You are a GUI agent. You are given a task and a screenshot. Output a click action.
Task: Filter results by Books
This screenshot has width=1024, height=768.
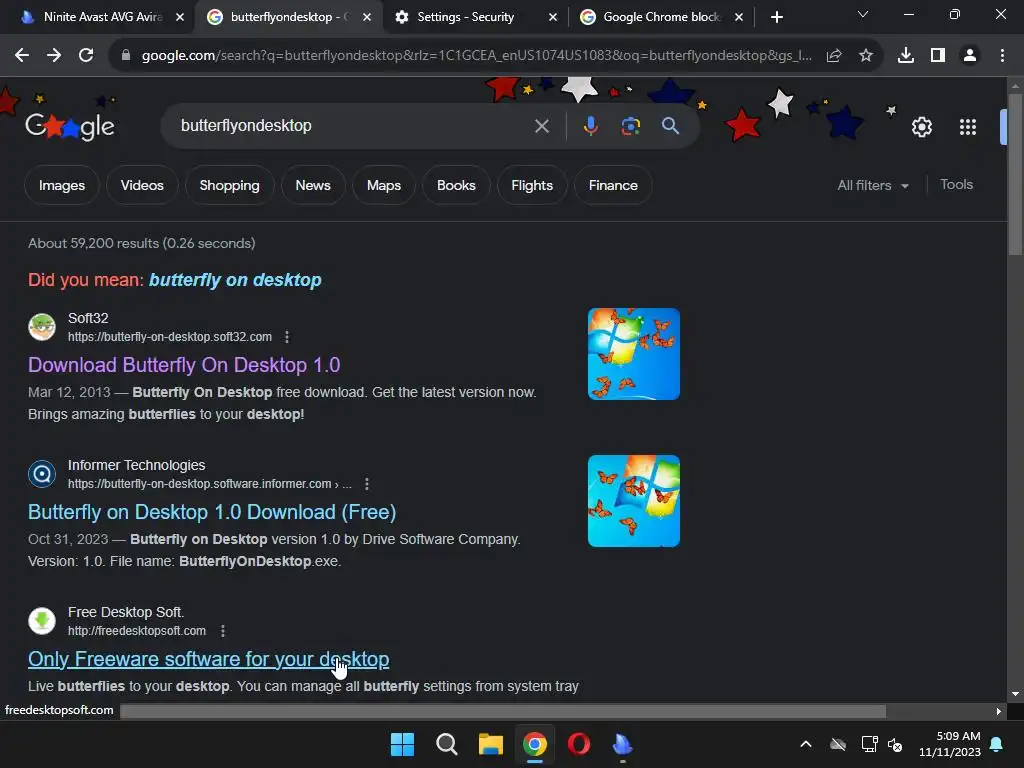pos(456,185)
